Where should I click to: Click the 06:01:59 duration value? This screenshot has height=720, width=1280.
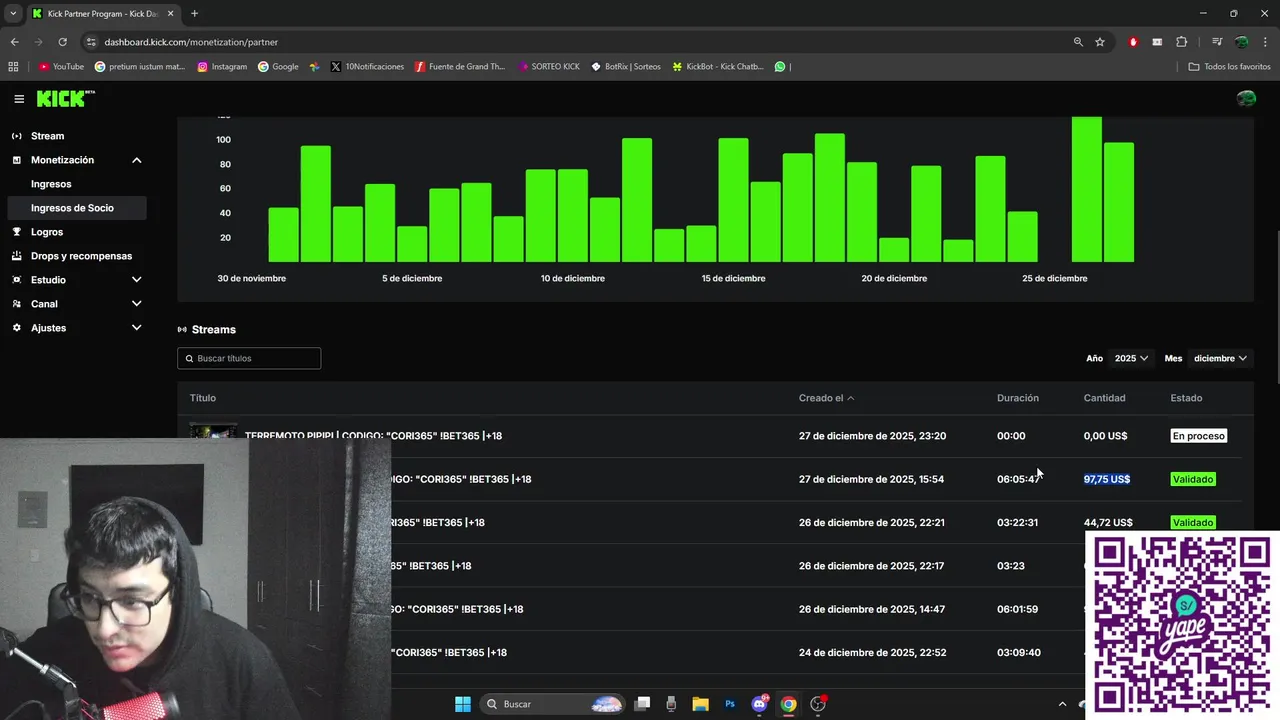point(1017,609)
